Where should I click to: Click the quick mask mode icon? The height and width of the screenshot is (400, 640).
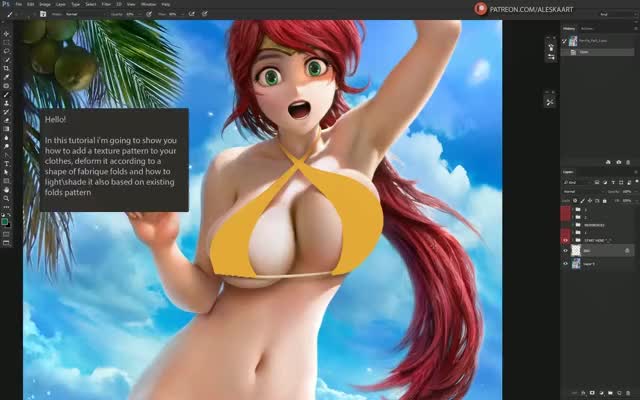pyautogui.click(x=6, y=234)
